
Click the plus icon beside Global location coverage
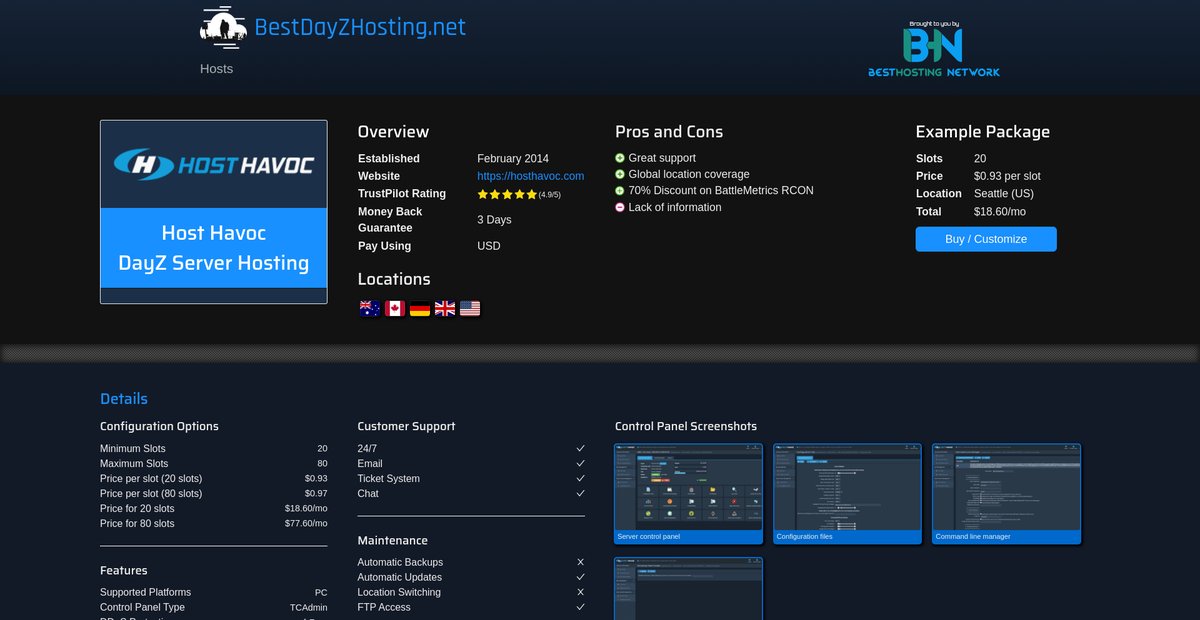(x=620, y=175)
